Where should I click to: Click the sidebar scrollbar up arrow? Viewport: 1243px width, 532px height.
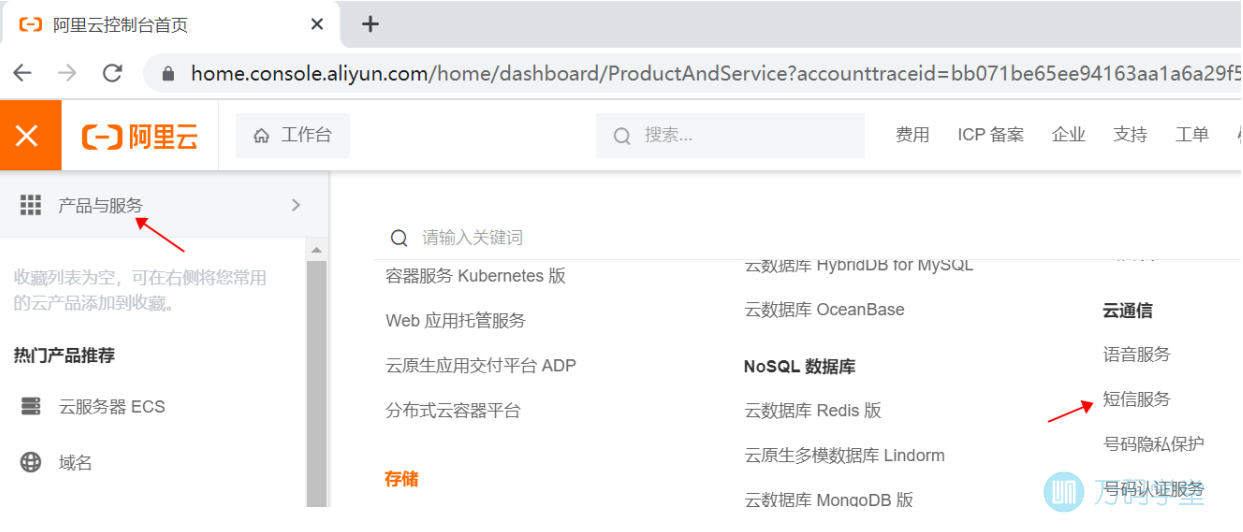(317, 250)
